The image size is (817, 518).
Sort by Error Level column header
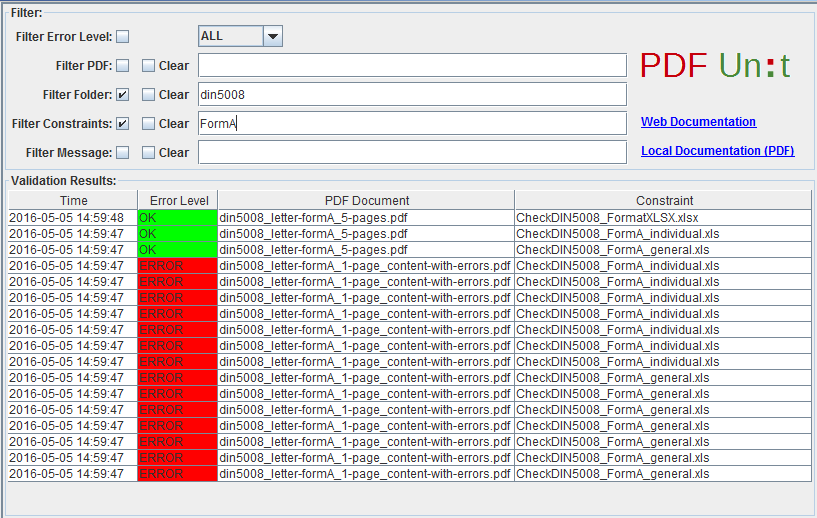pyautogui.click(x=177, y=201)
